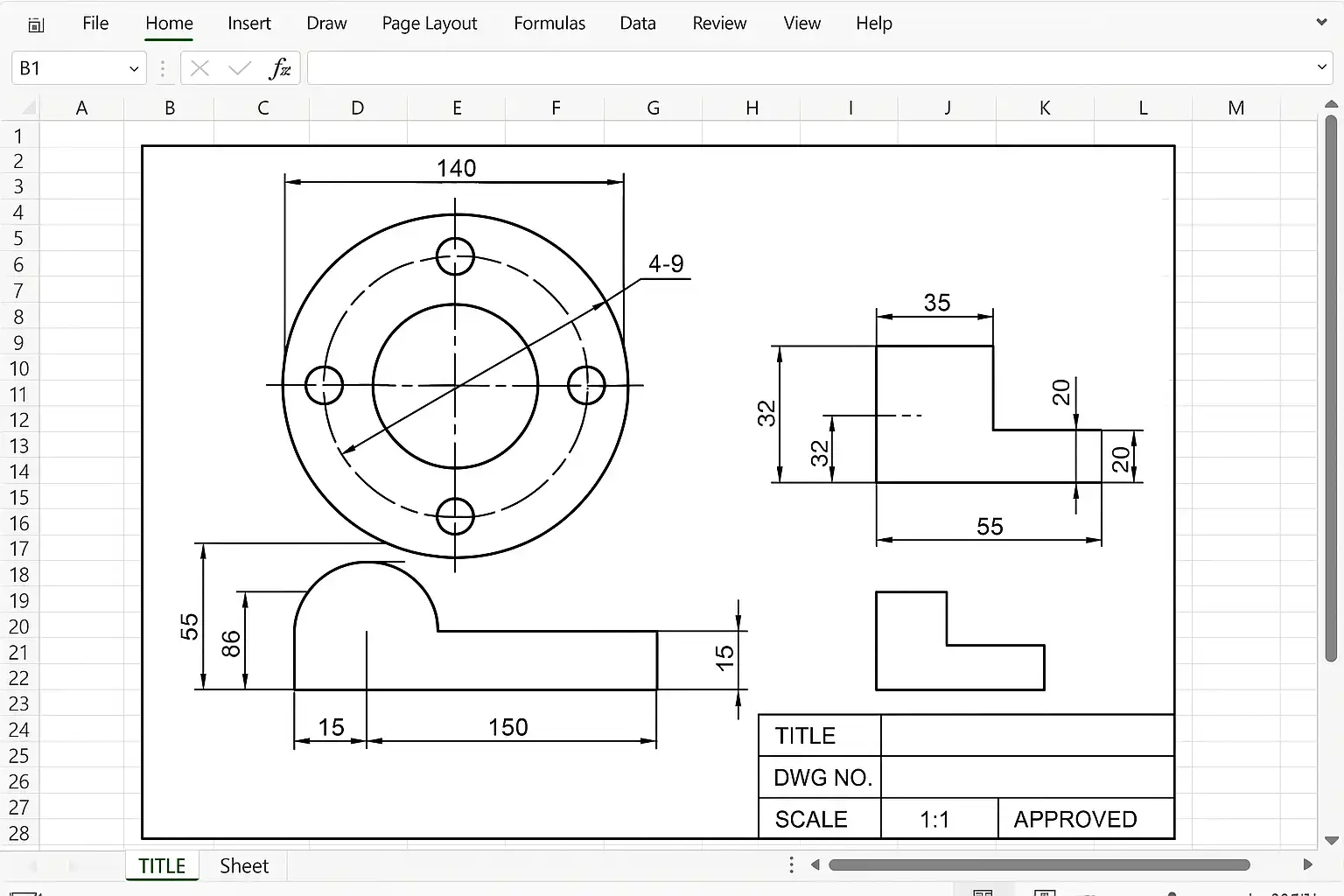Click the vertical scrollbar down arrow

click(1332, 841)
